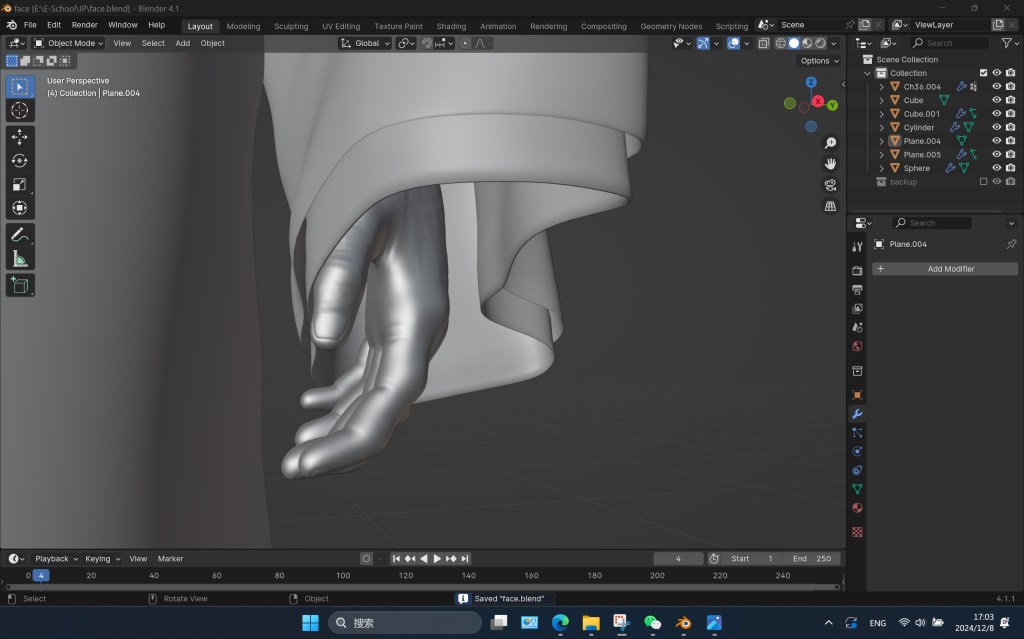1024x639 pixels.
Task: Click the Cursor tool icon
Action: point(19,110)
